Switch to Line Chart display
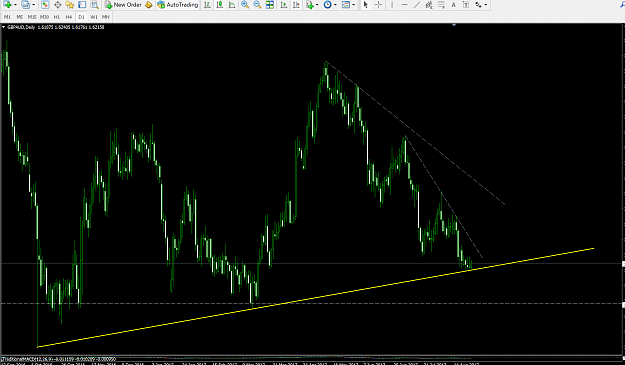The height and width of the screenshot is (365, 625). 232,4
